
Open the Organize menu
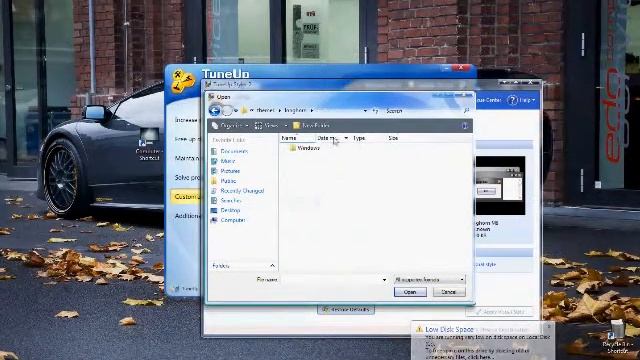(x=230, y=126)
